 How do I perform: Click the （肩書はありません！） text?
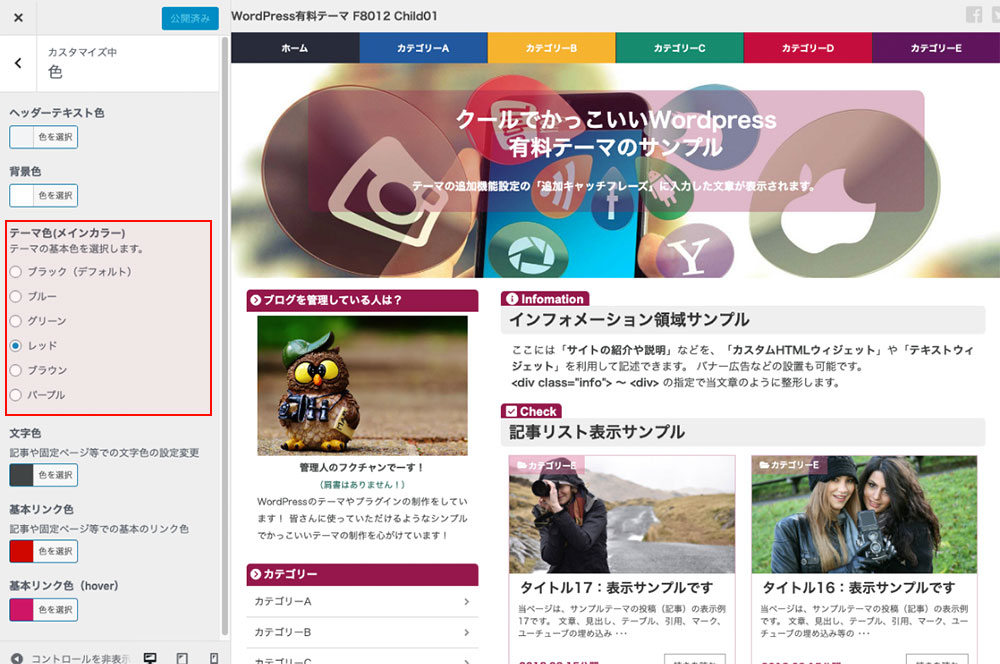(x=362, y=485)
